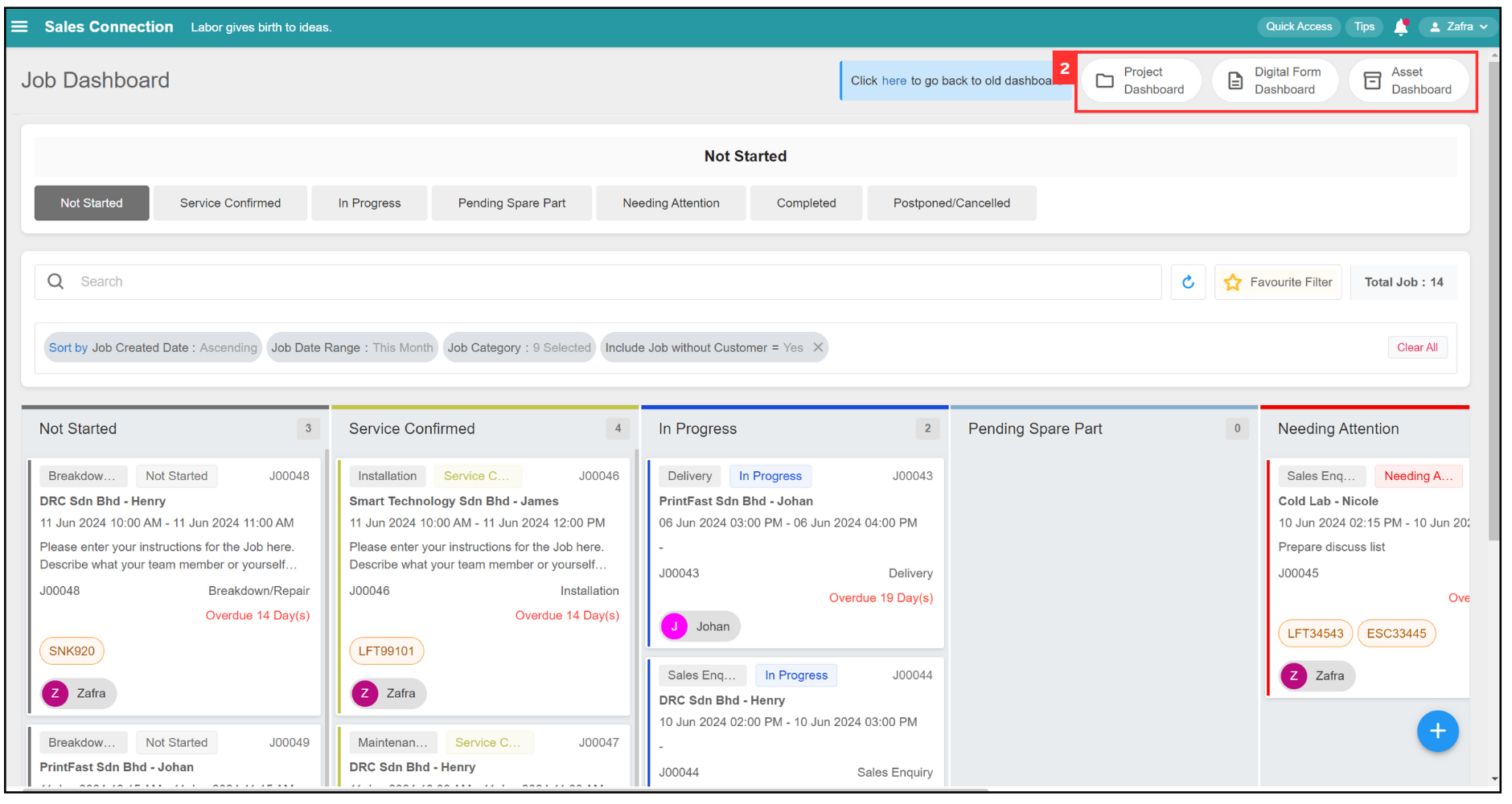Open Quick Access

[x=1299, y=27]
